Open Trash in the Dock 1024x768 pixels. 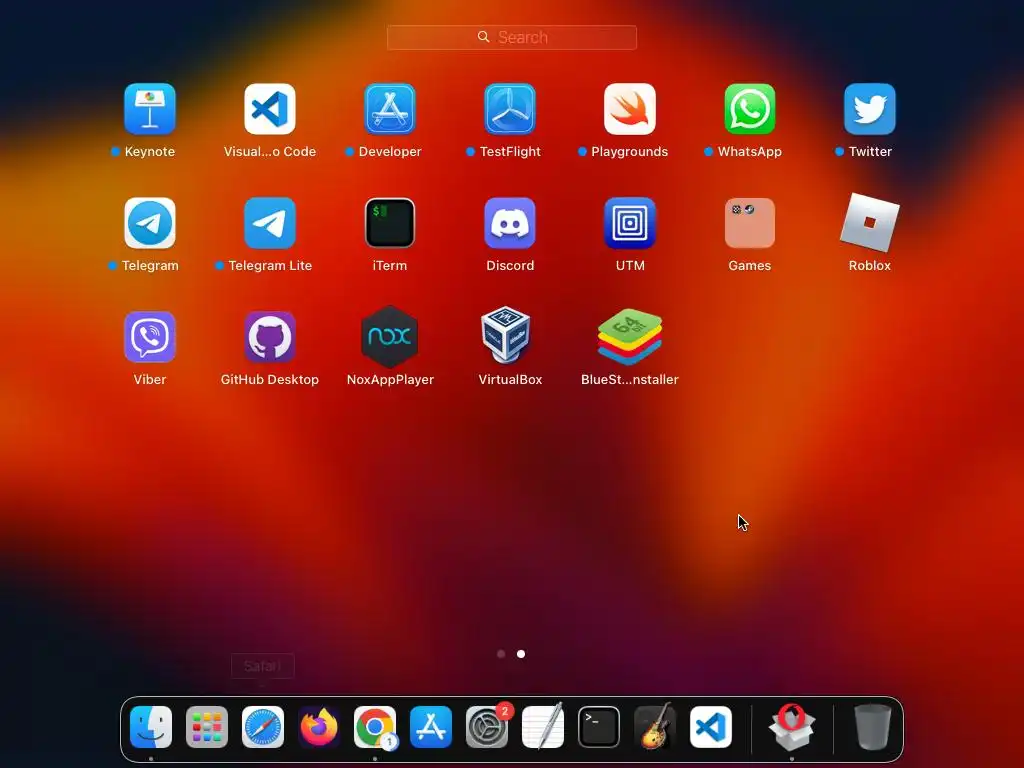[x=872, y=727]
